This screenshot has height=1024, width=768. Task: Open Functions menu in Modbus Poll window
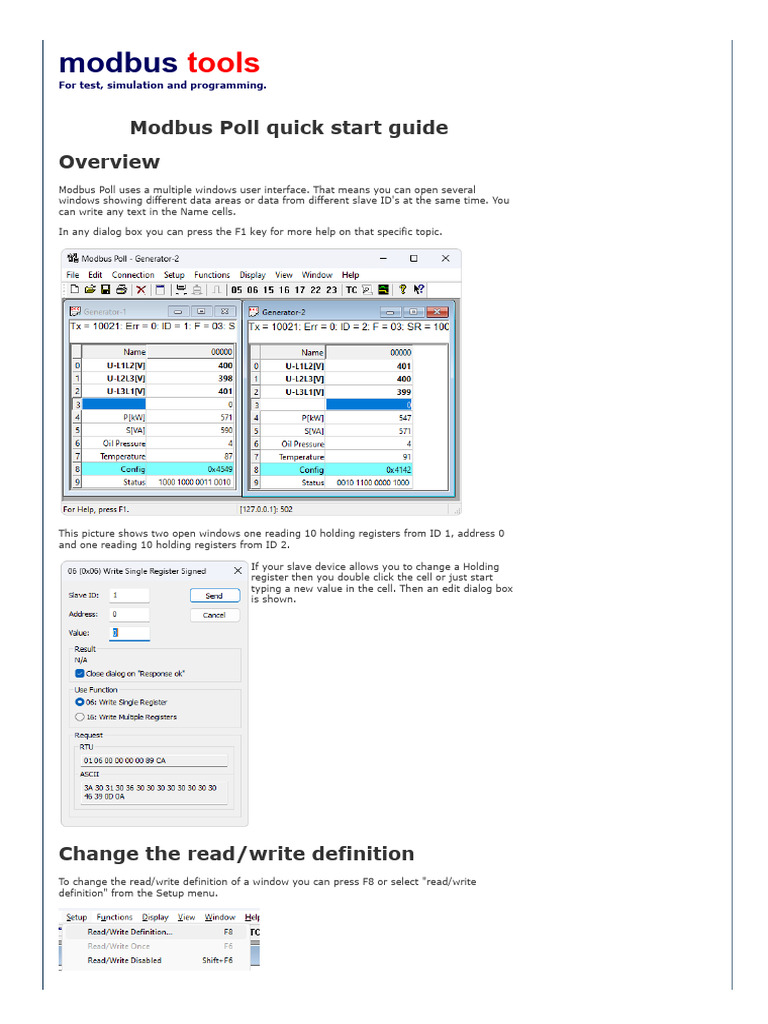(x=212, y=275)
